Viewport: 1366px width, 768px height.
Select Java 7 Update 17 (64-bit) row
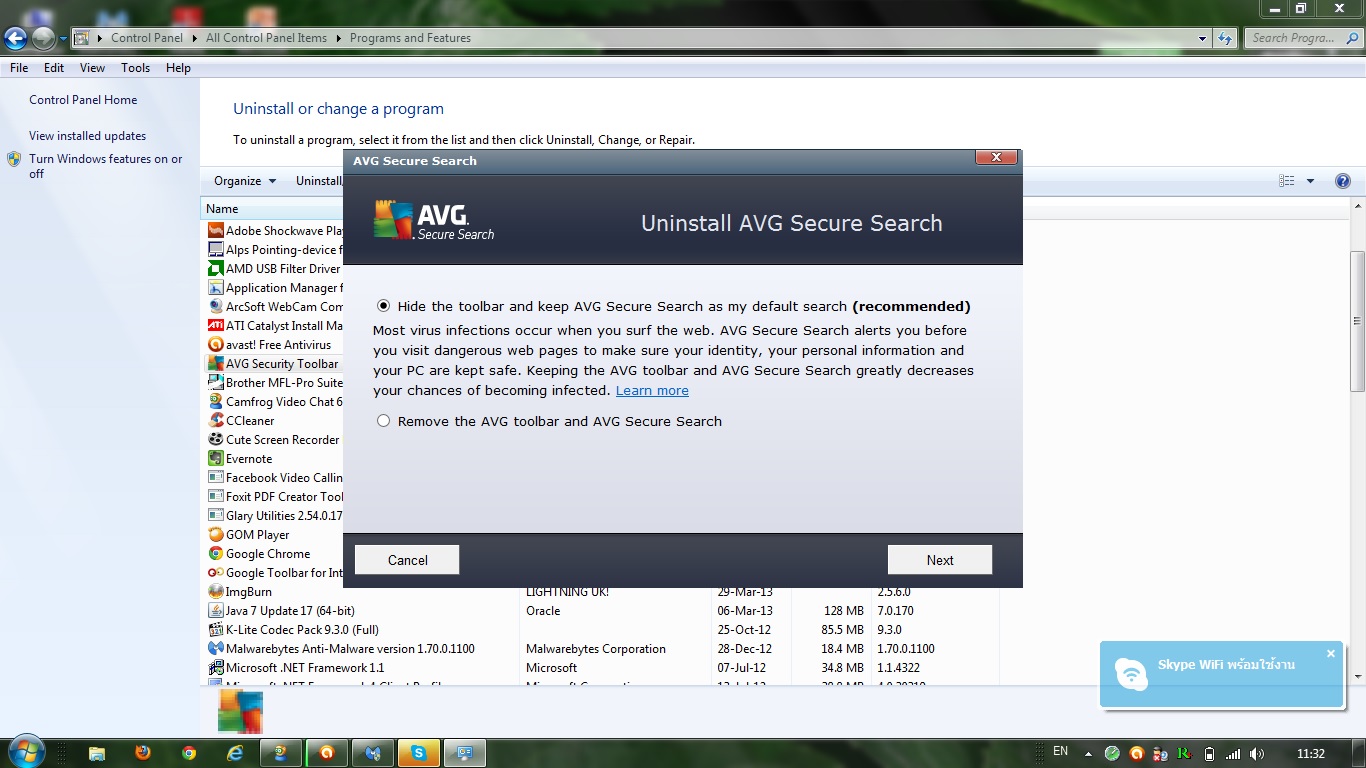601,611
